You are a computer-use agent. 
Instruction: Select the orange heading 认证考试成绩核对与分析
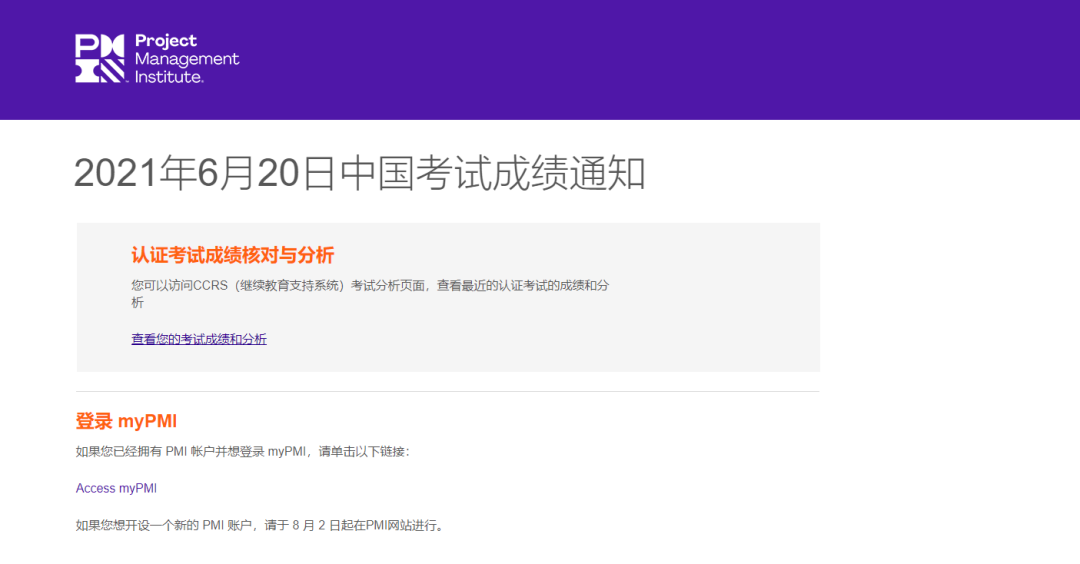232,255
